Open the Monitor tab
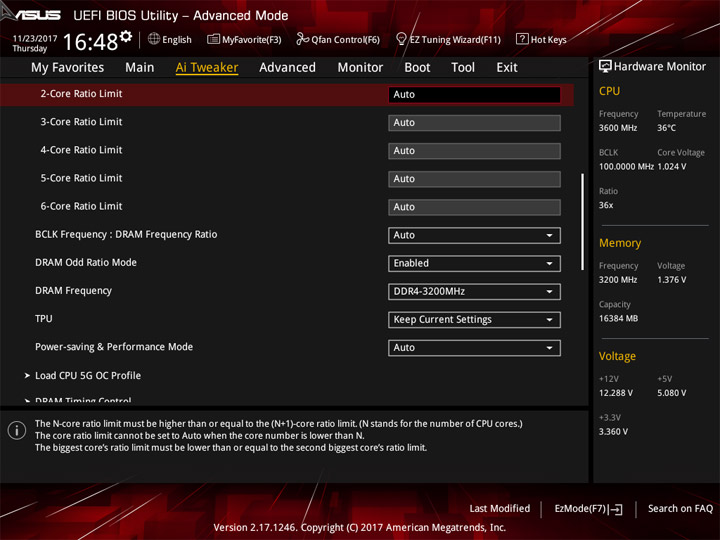Screen dimensions: 720x540 click(x=360, y=68)
